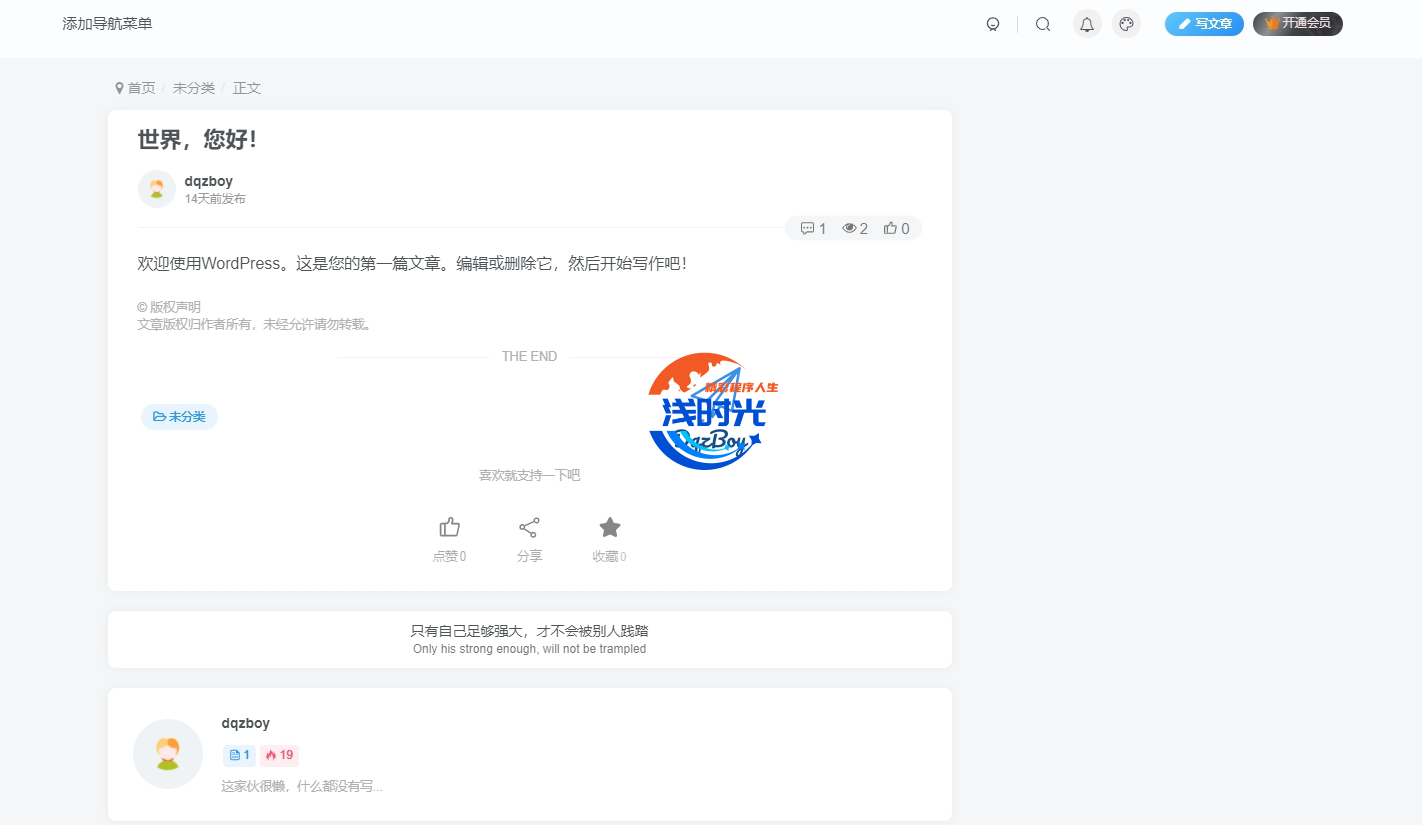Click the smiley face icon in header

[993, 24]
